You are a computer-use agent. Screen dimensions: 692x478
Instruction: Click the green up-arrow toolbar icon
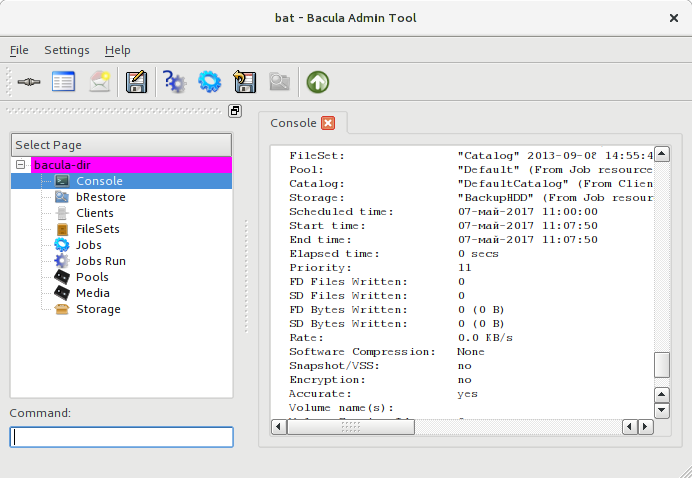coord(318,82)
